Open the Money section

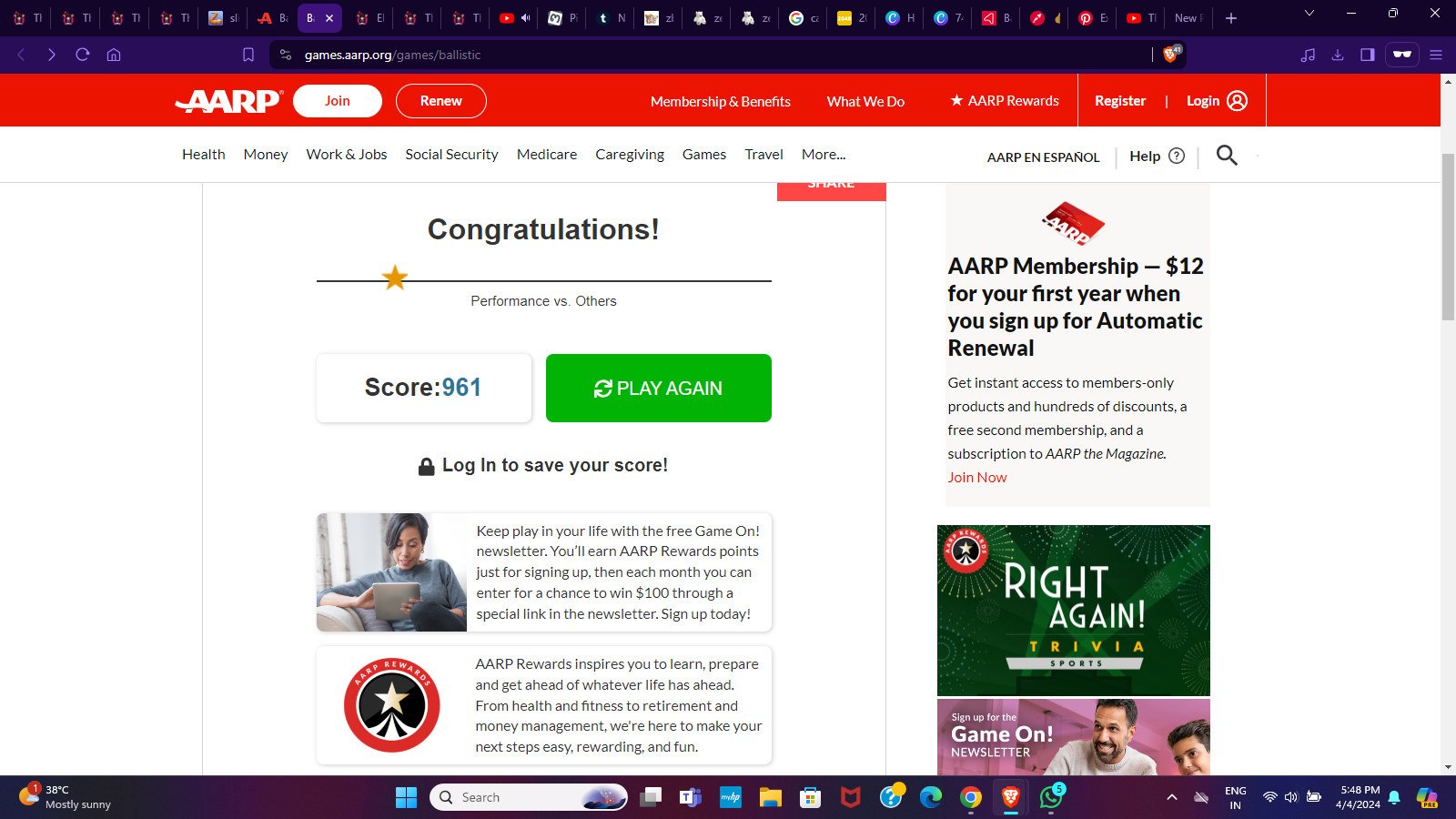[266, 155]
